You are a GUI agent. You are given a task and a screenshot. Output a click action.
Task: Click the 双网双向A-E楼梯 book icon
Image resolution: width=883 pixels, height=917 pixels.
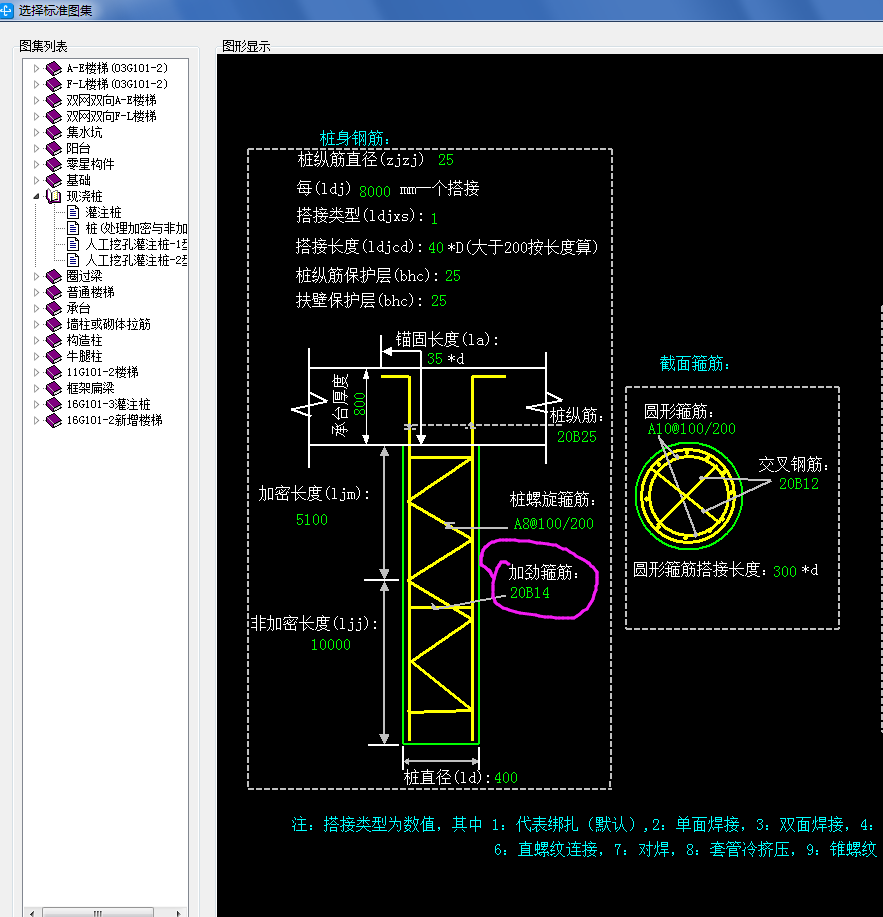point(54,100)
